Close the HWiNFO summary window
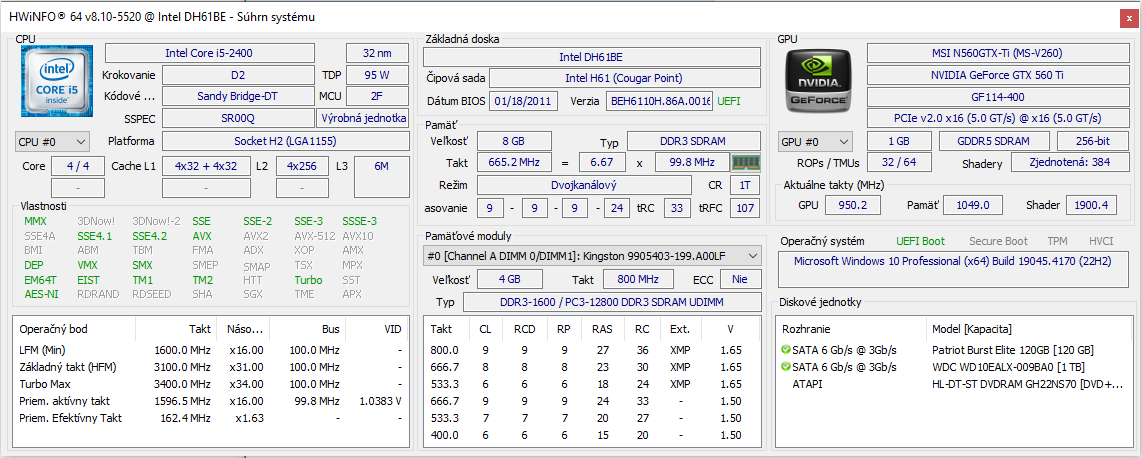This screenshot has width=1142, height=458. click(x=1130, y=17)
